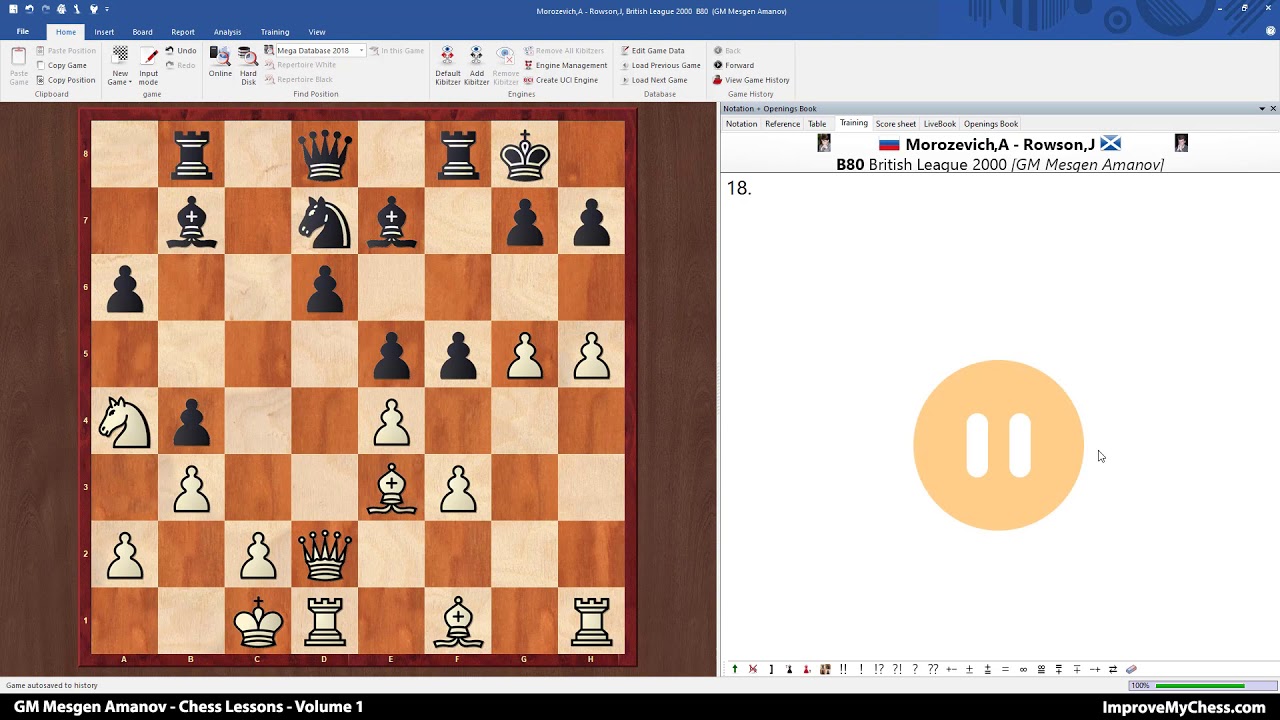Click Forward in Game History
1280x720 pixels.
pyautogui.click(x=734, y=65)
